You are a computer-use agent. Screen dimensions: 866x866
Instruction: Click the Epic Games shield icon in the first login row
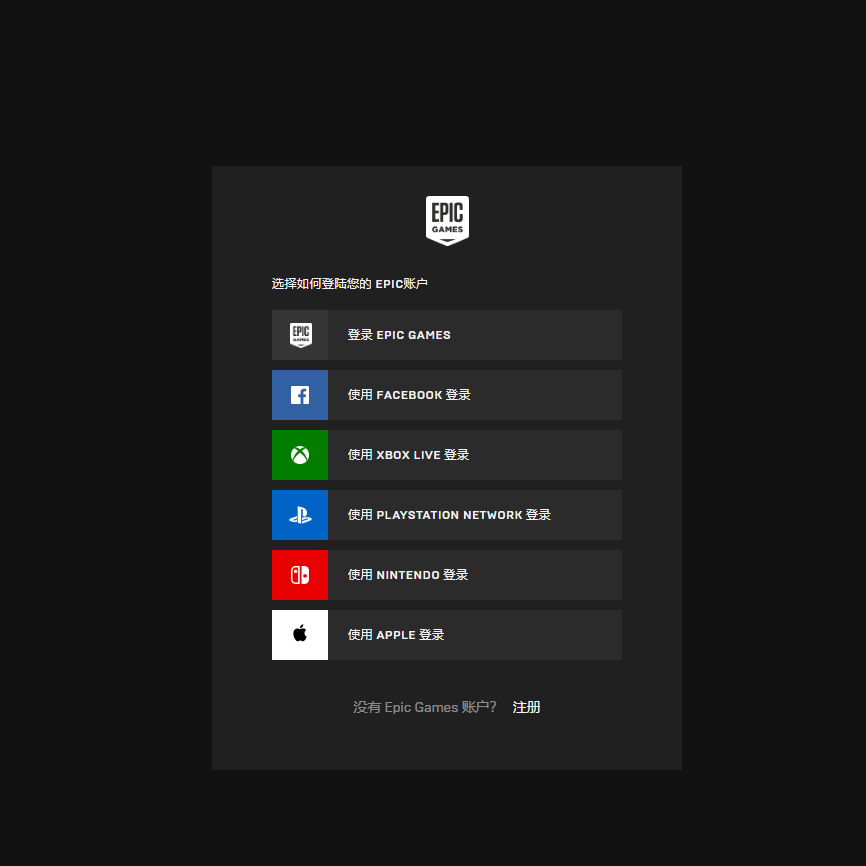[300, 335]
